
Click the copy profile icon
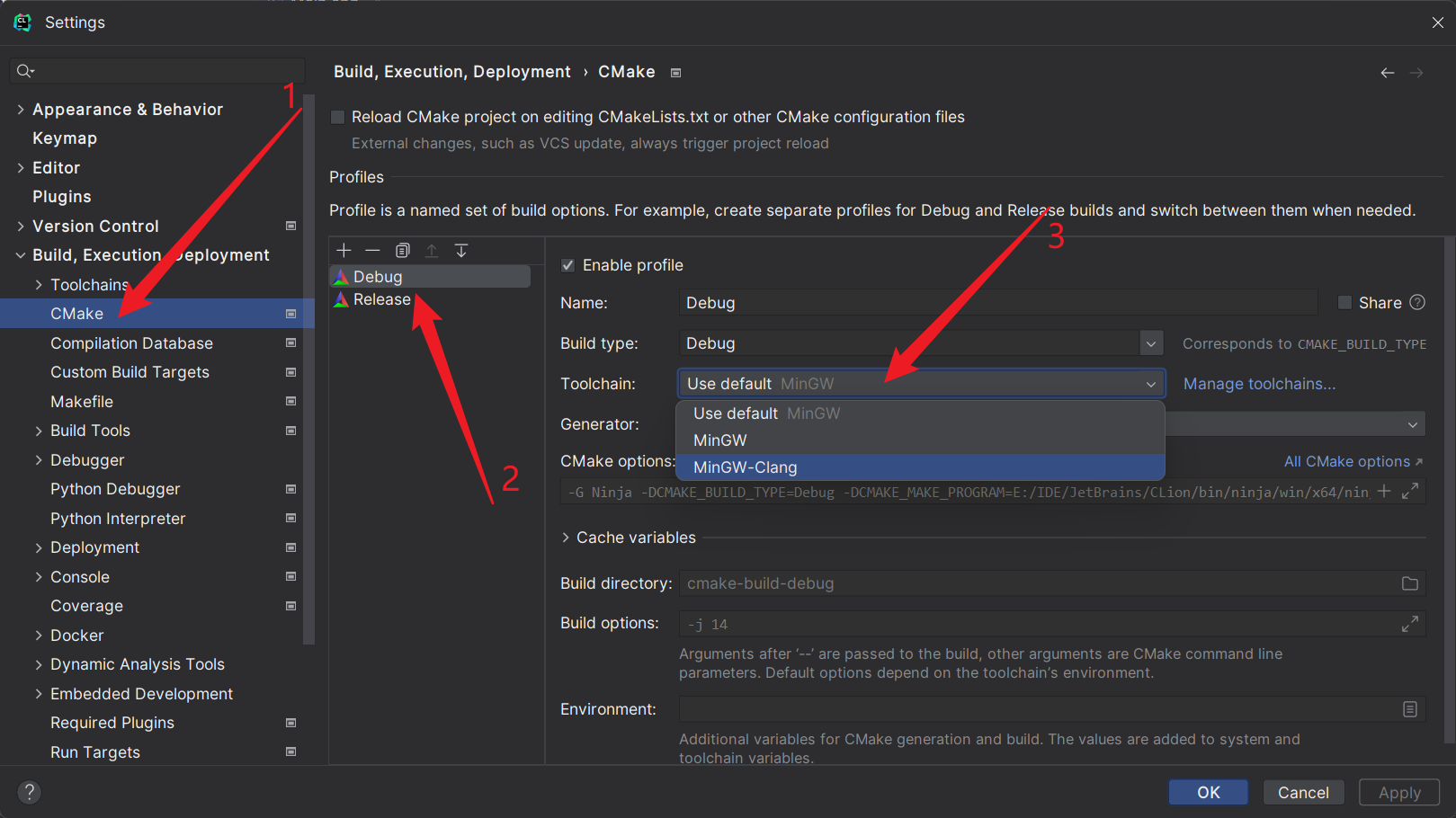[x=403, y=251]
